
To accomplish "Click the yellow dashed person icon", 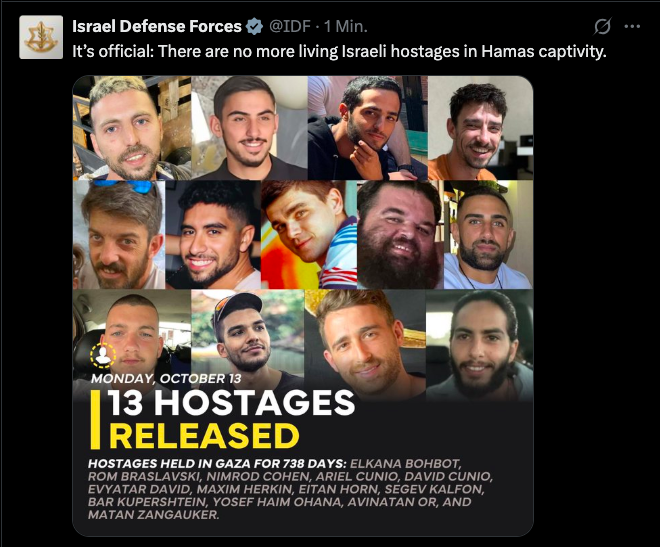I will click(x=103, y=356).
